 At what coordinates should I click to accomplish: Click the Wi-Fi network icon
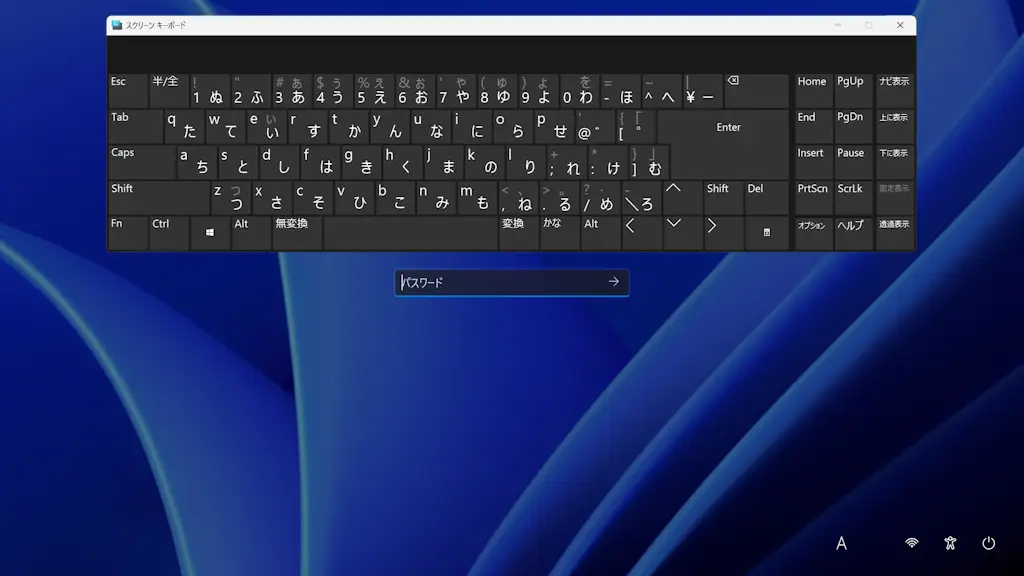coord(911,543)
